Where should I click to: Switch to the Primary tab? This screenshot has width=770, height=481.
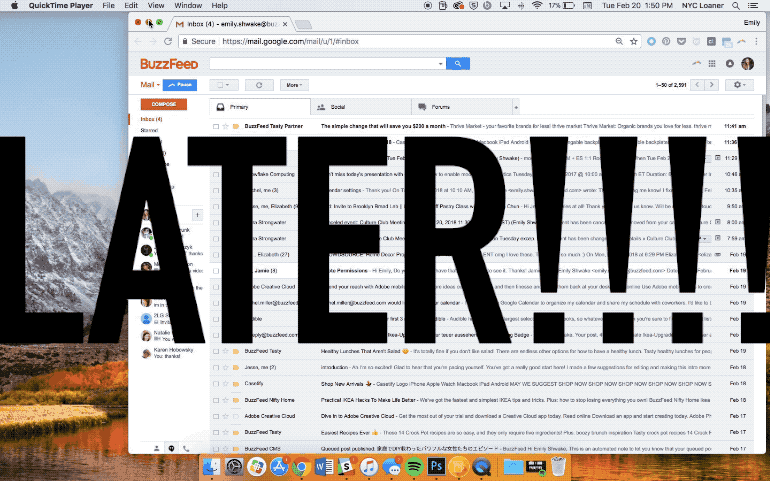260,107
